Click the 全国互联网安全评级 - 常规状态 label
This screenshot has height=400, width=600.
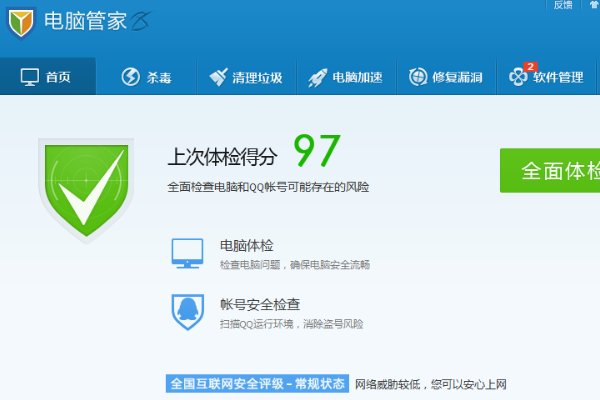[x=257, y=384]
